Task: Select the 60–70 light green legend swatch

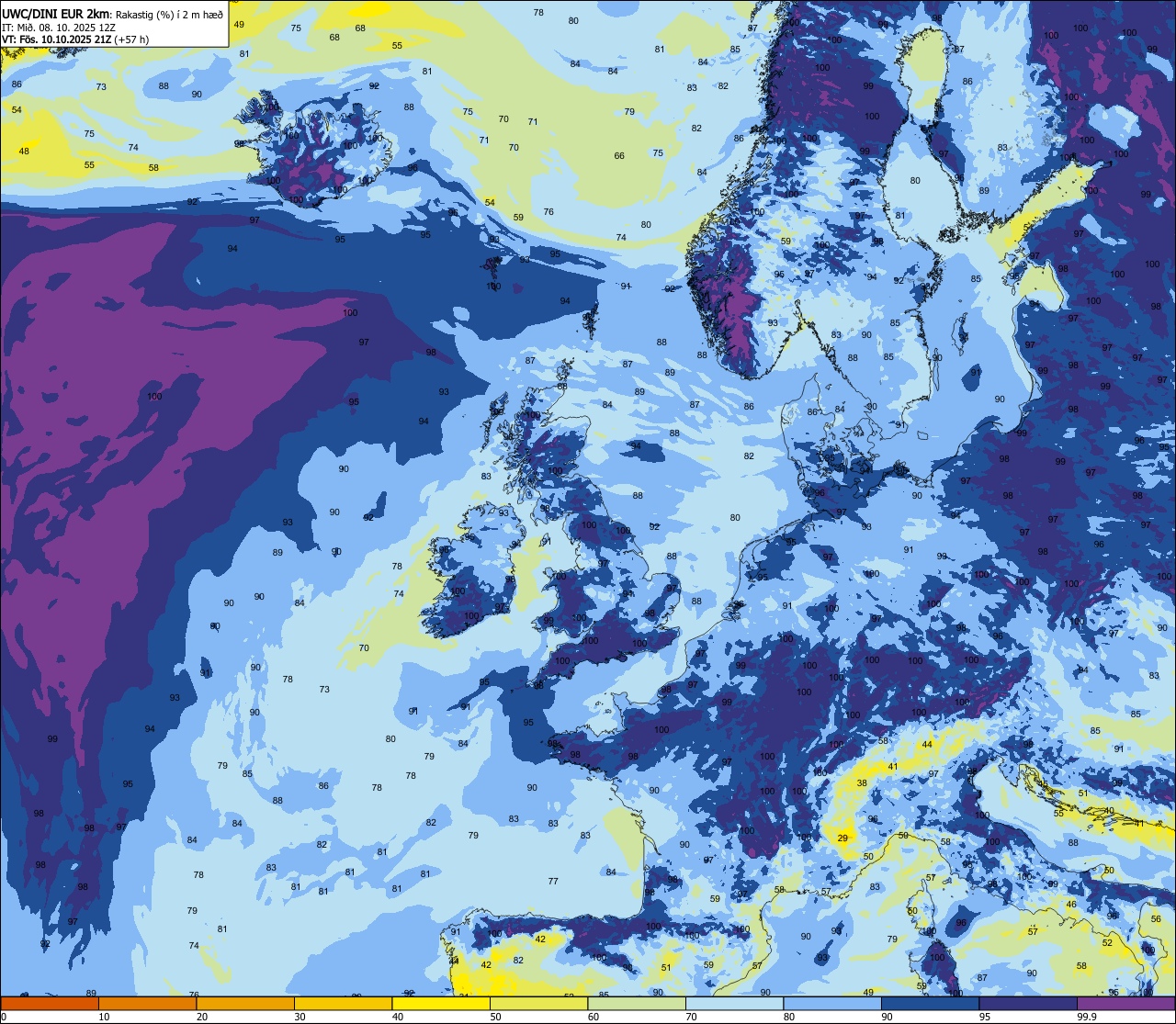Action: (x=637, y=1003)
